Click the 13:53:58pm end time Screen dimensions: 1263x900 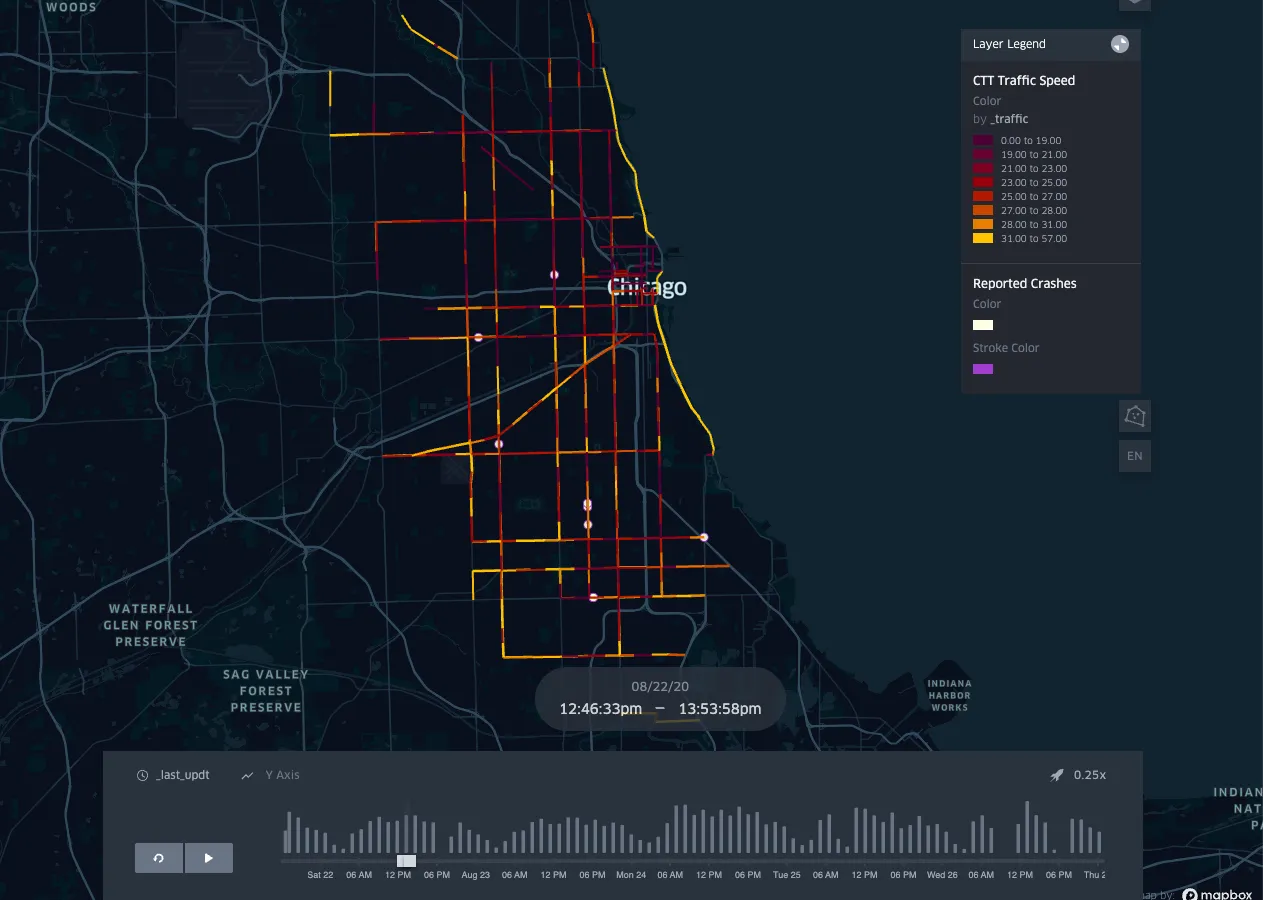coord(720,709)
